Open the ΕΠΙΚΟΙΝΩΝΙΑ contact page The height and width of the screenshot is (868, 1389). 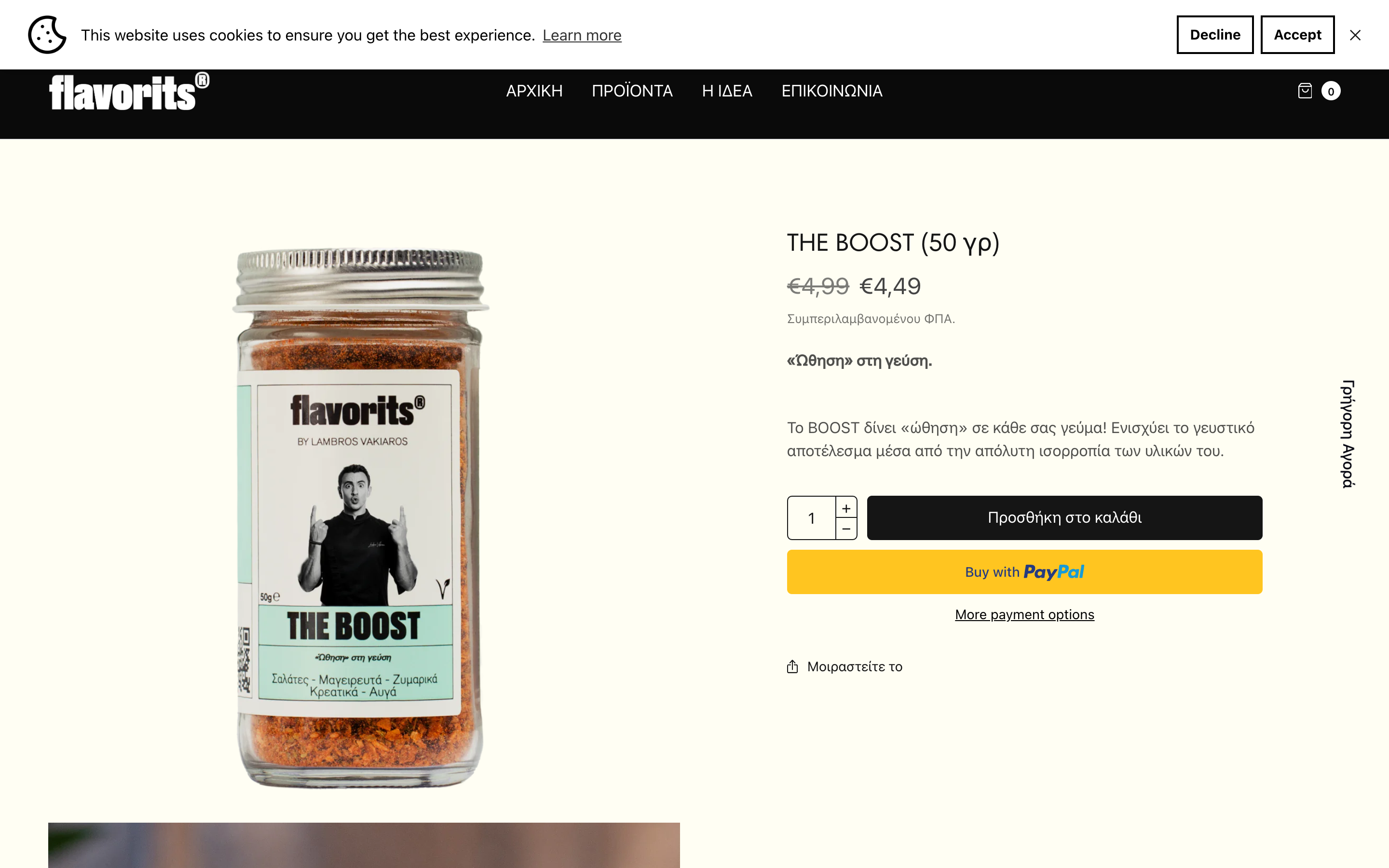click(x=831, y=91)
